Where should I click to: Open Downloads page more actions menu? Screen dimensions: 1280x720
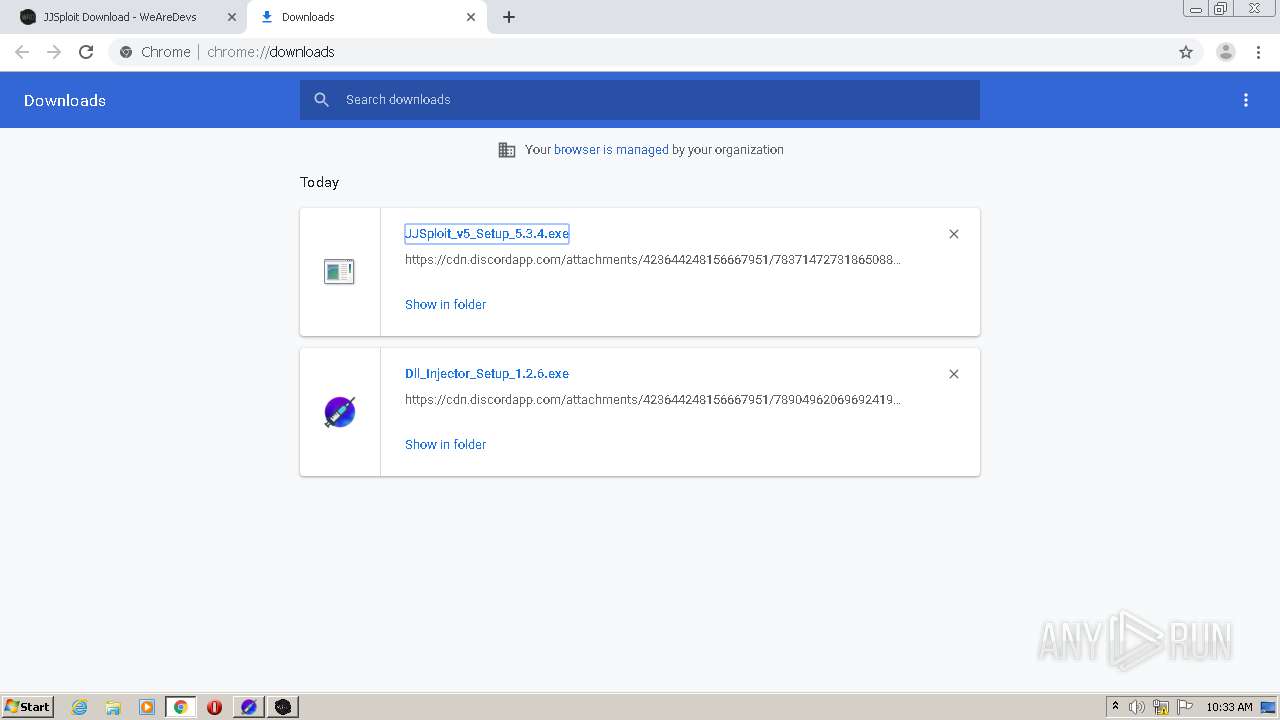pos(1246,100)
